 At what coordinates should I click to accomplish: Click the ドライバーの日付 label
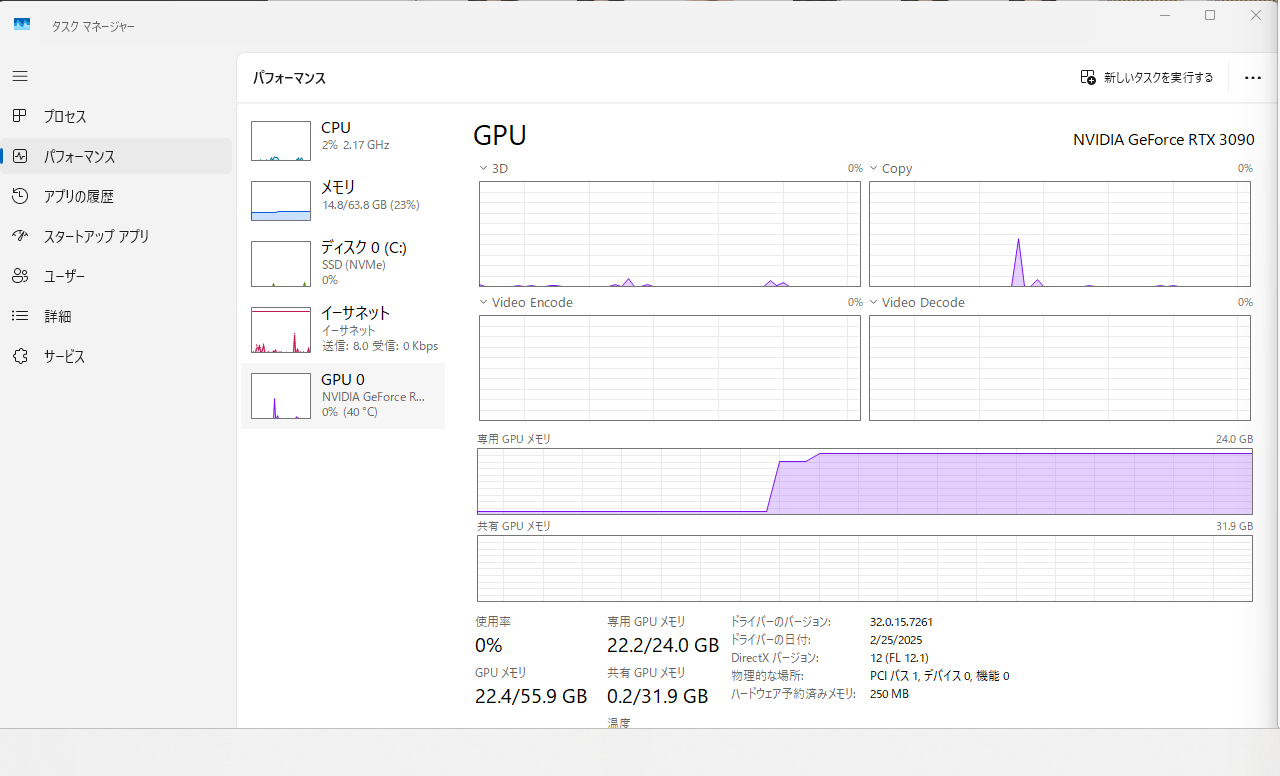771,640
